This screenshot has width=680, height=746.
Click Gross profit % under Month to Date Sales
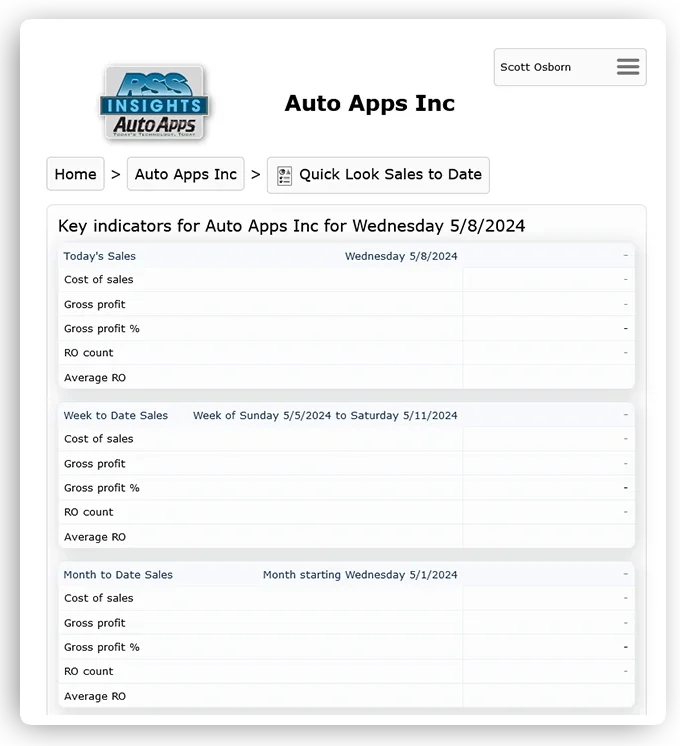pyautogui.click(x=102, y=648)
